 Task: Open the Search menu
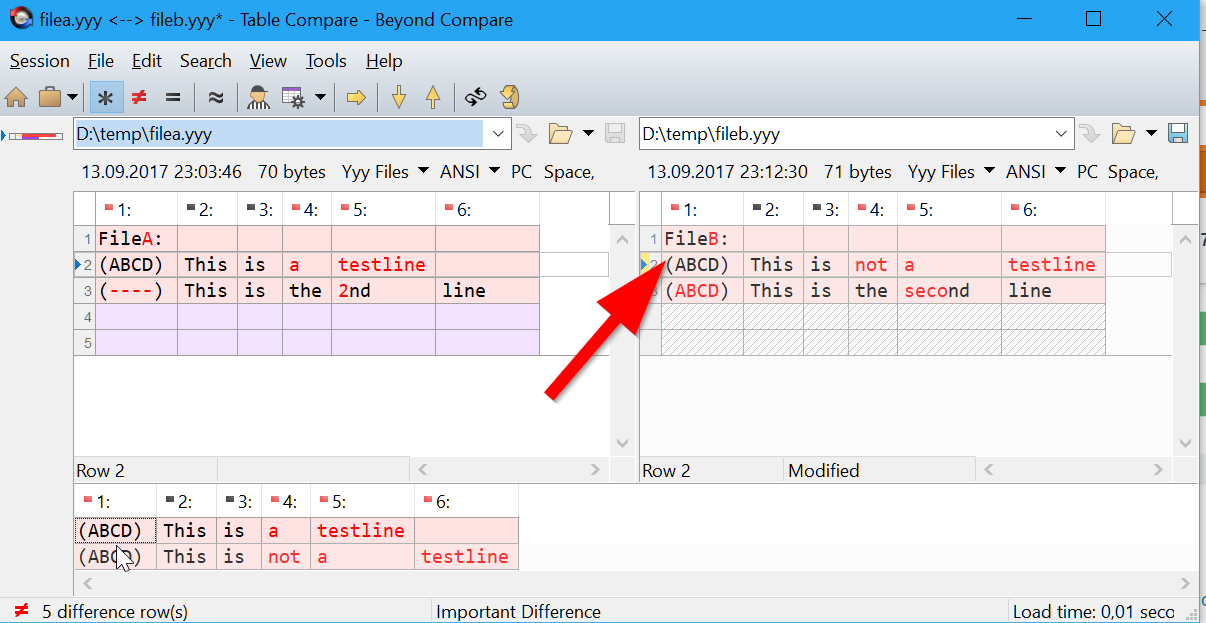click(x=206, y=61)
